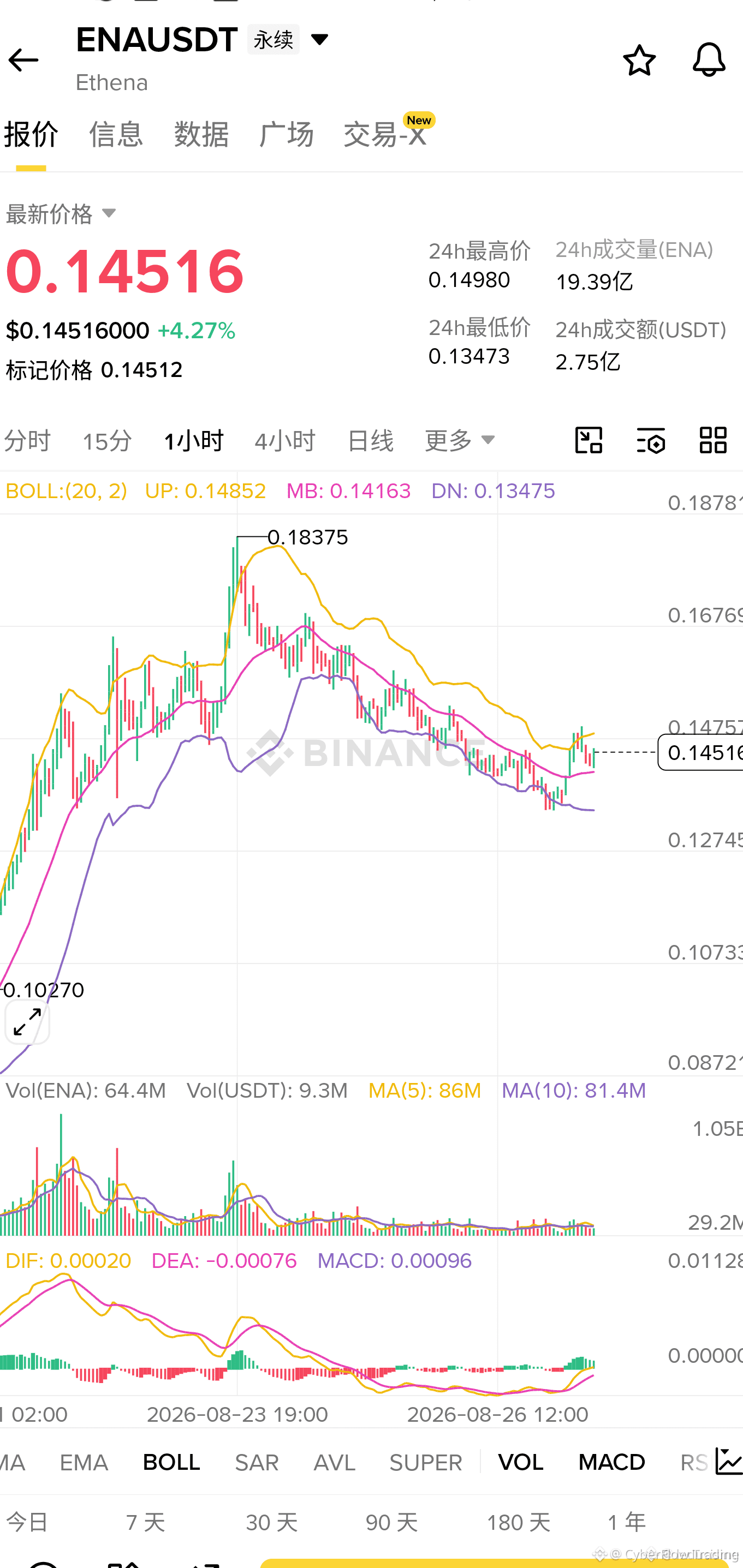Image resolution: width=743 pixels, height=1568 pixels.
Task: Switch to the 报价 tab
Action: tap(31, 134)
